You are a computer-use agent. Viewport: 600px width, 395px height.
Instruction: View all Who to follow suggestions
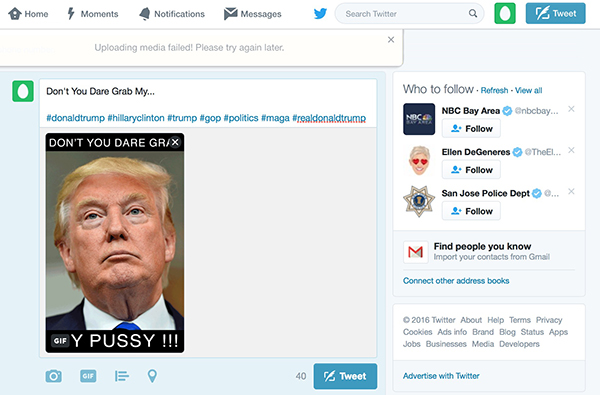[x=528, y=90]
